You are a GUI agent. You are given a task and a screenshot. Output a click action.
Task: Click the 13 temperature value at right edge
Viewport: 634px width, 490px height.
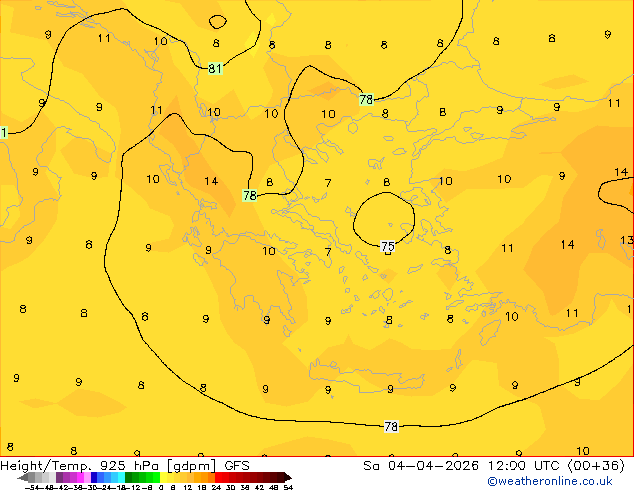coord(627,240)
